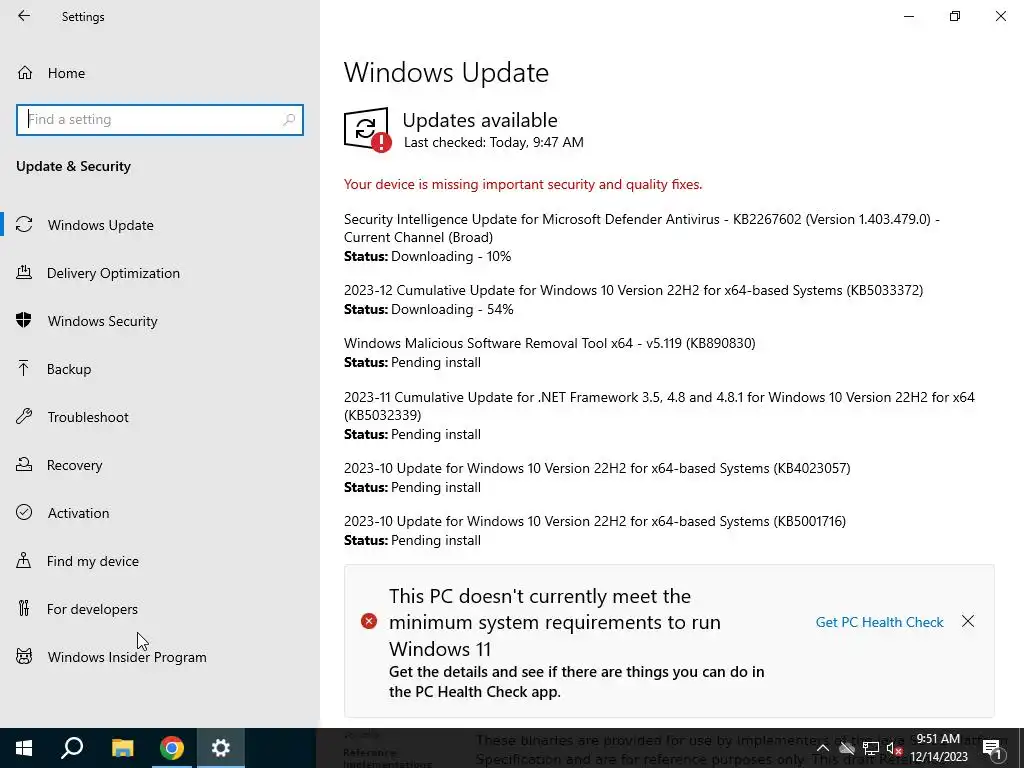This screenshot has height=768, width=1024.
Task: Dismiss the Windows 11 requirements notice
Action: 968,621
